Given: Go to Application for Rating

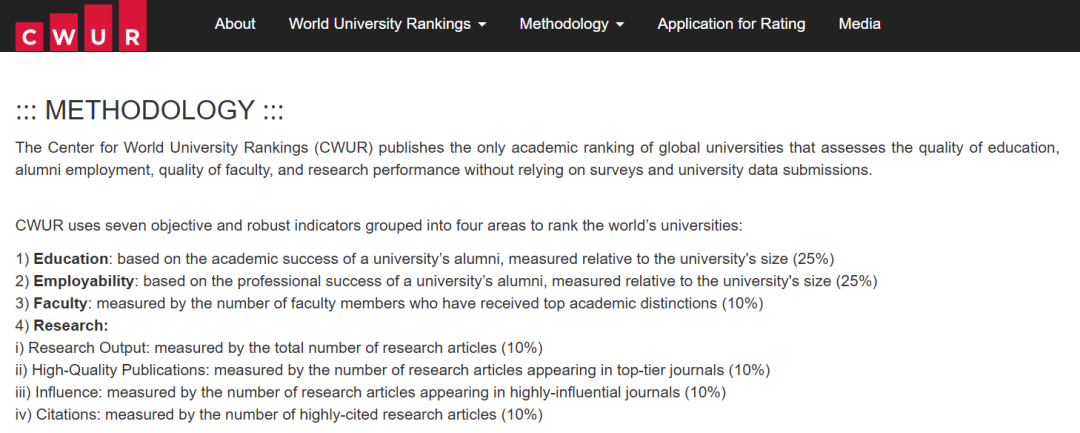Looking at the screenshot, I should 731,24.
